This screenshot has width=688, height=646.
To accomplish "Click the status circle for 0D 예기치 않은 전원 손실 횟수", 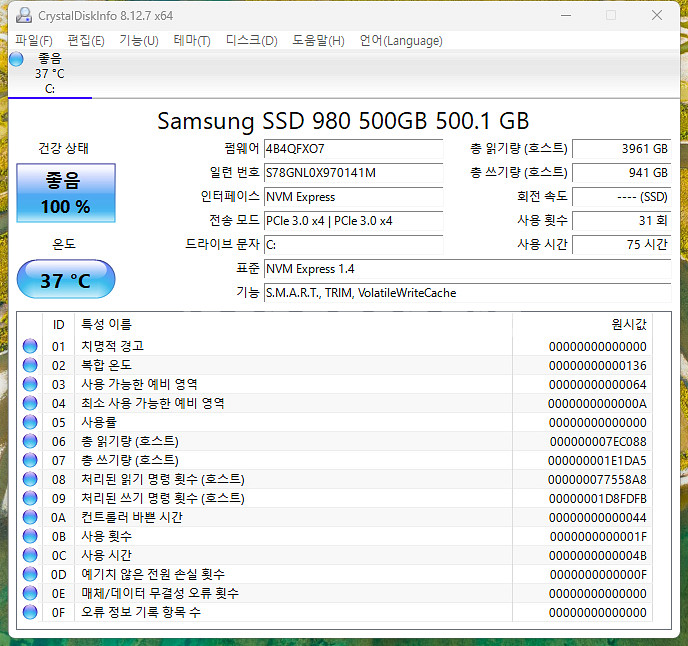I will 30,574.
